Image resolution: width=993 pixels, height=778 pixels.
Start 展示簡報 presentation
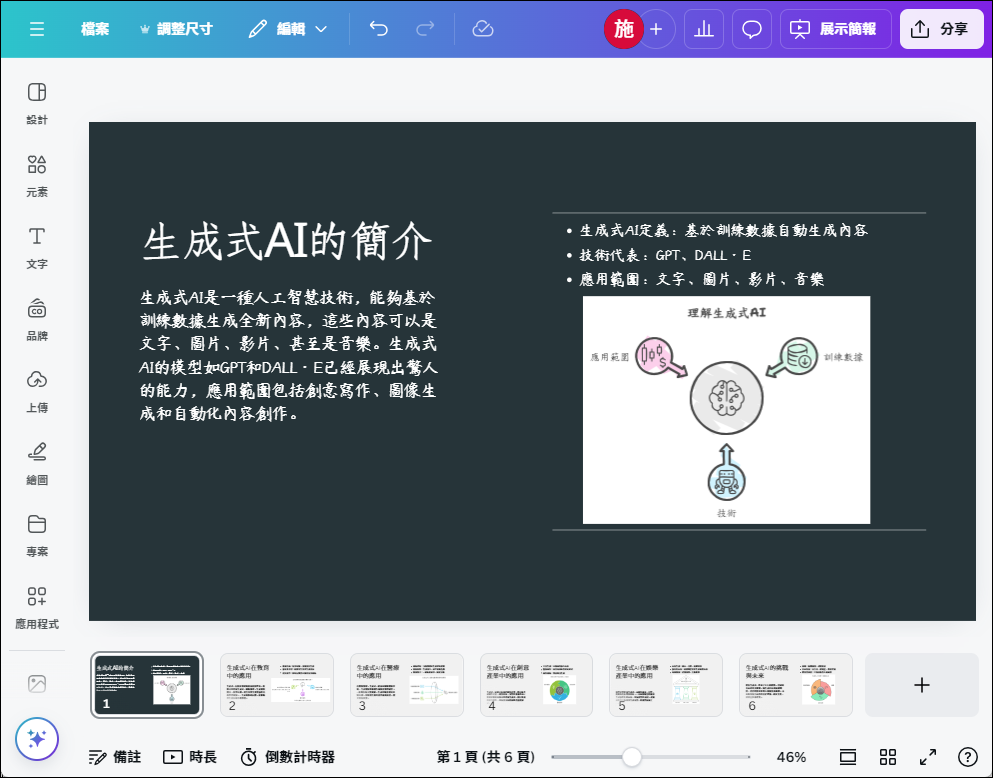(835, 29)
